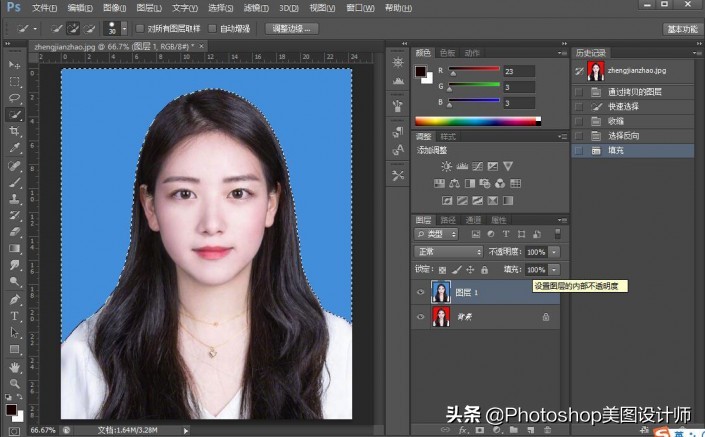Click the 调整边缘 button

tap(293, 29)
